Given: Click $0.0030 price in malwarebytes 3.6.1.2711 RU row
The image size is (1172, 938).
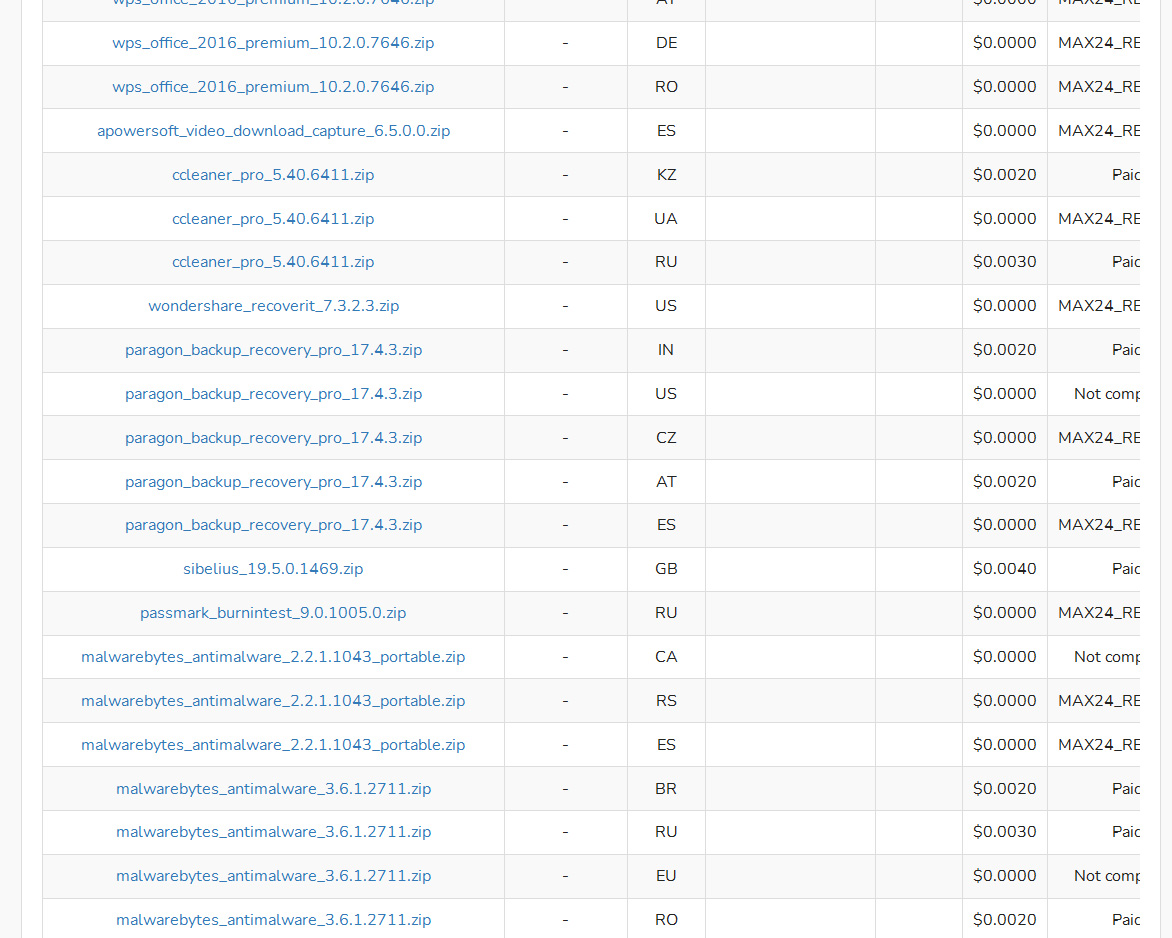Looking at the screenshot, I should coord(1005,832).
